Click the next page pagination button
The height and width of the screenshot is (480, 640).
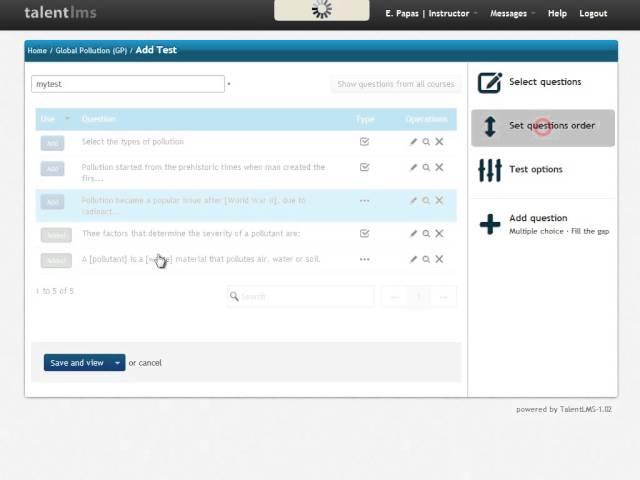(x=443, y=297)
